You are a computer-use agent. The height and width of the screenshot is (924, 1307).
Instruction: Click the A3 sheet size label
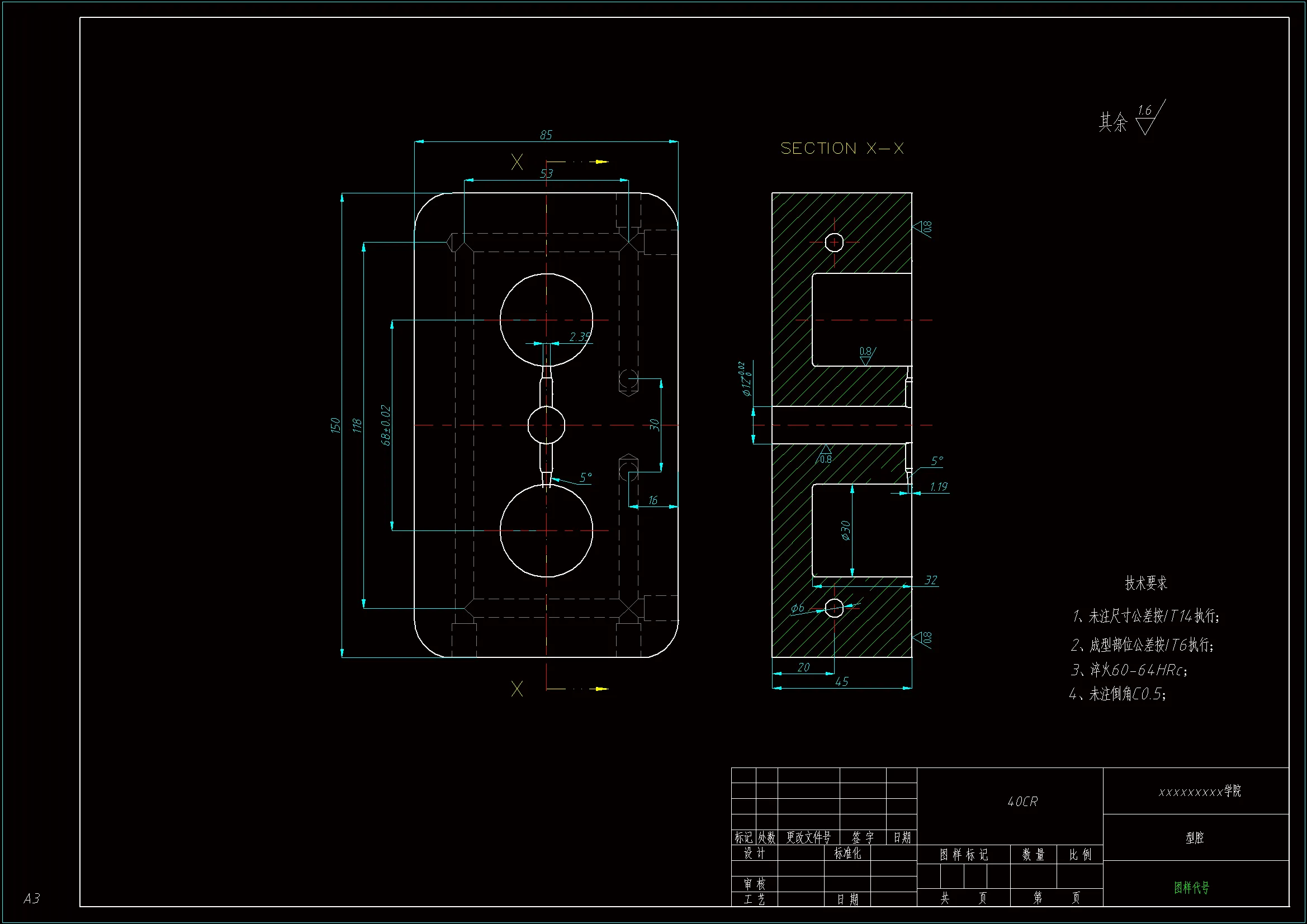[x=32, y=898]
